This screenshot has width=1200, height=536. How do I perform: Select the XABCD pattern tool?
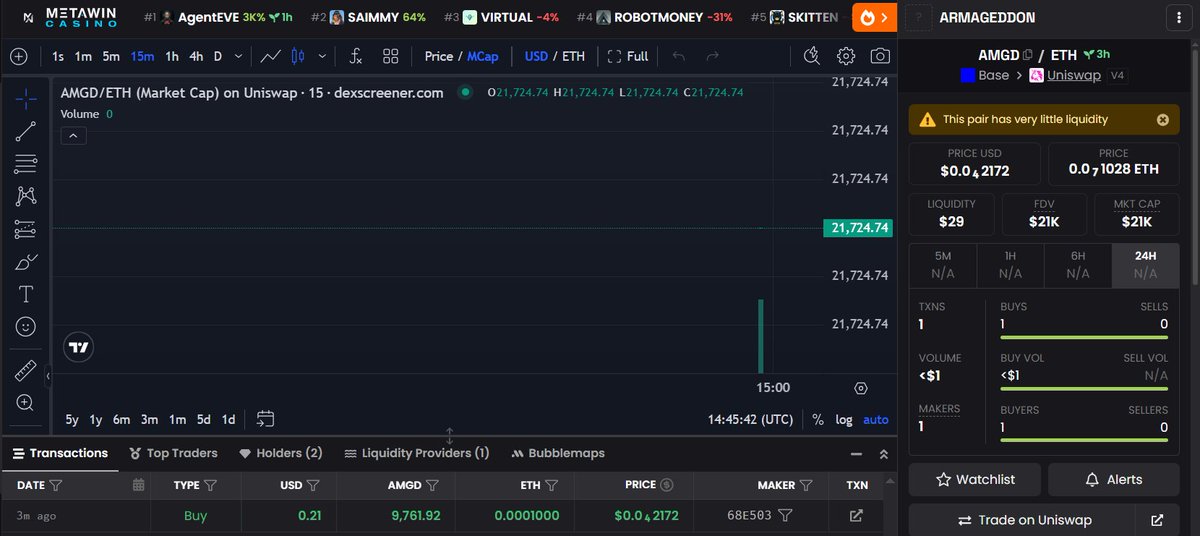coord(26,197)
